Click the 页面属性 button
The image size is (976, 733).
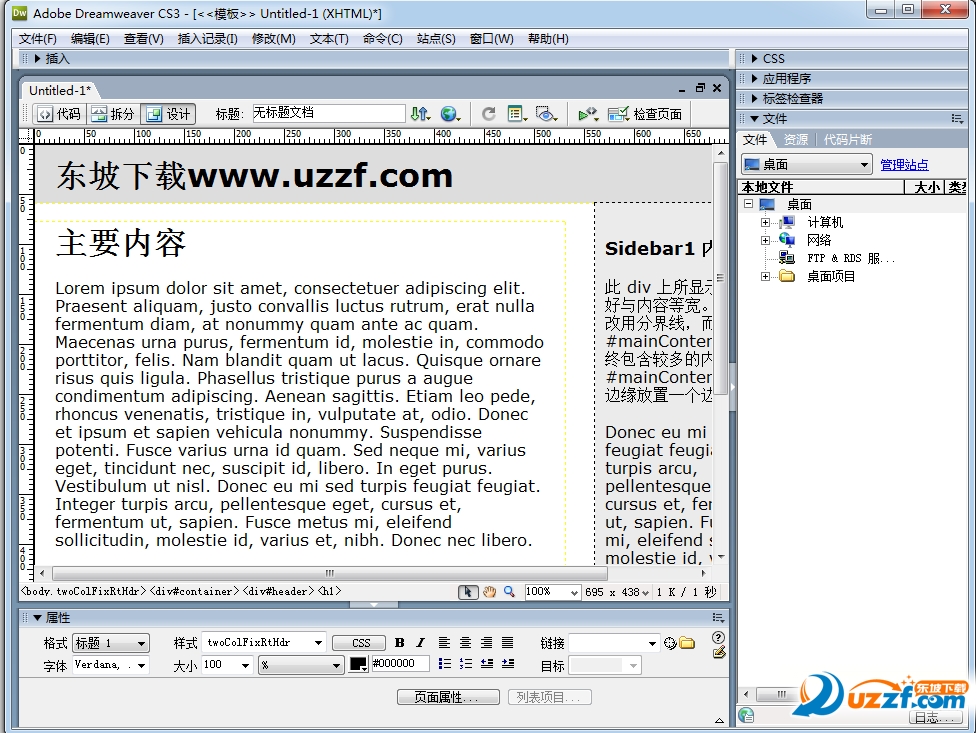(448, 697)
